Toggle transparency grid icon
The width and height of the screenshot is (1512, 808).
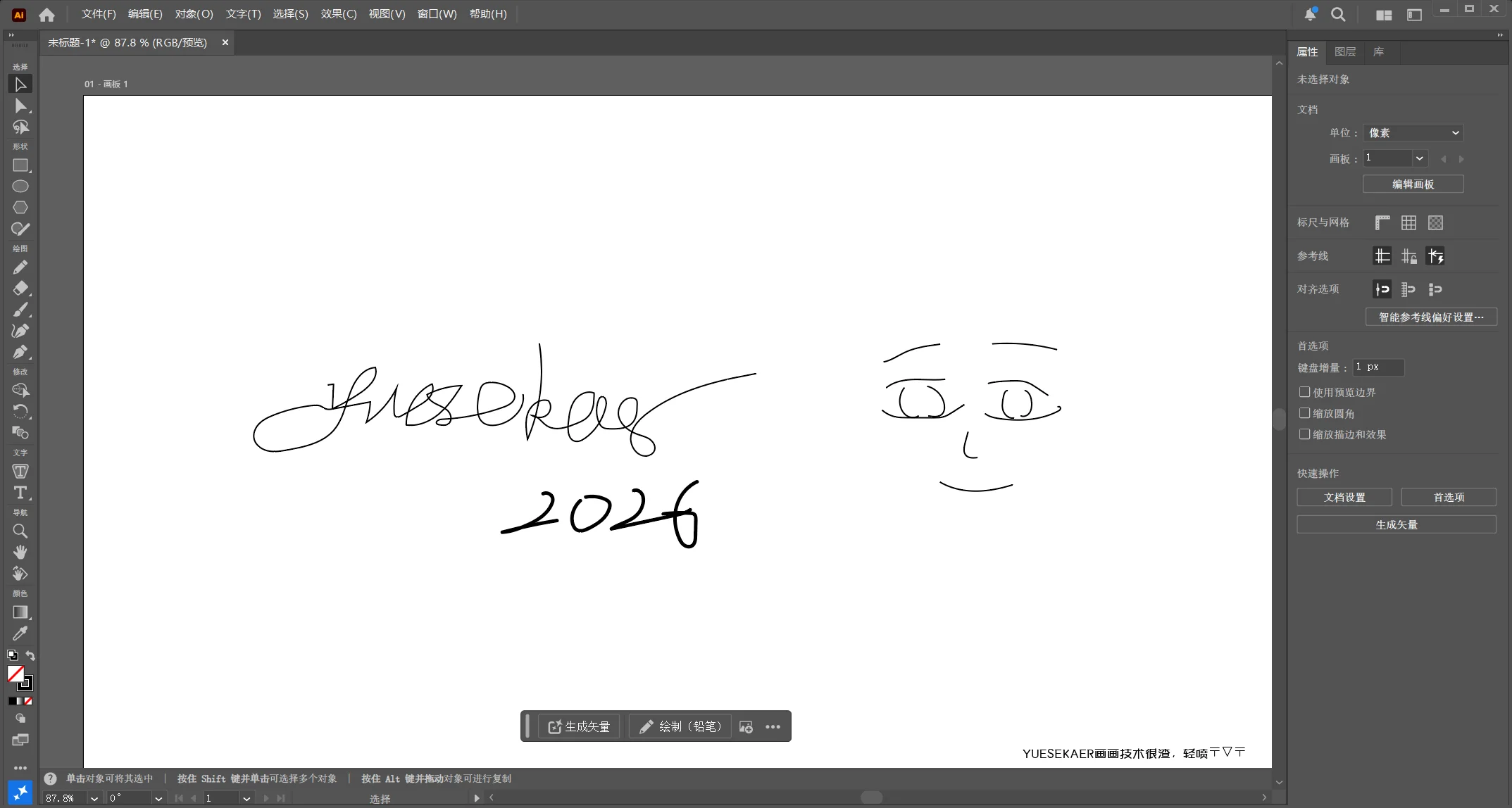pyautogui.click(x=1436, y=223)
